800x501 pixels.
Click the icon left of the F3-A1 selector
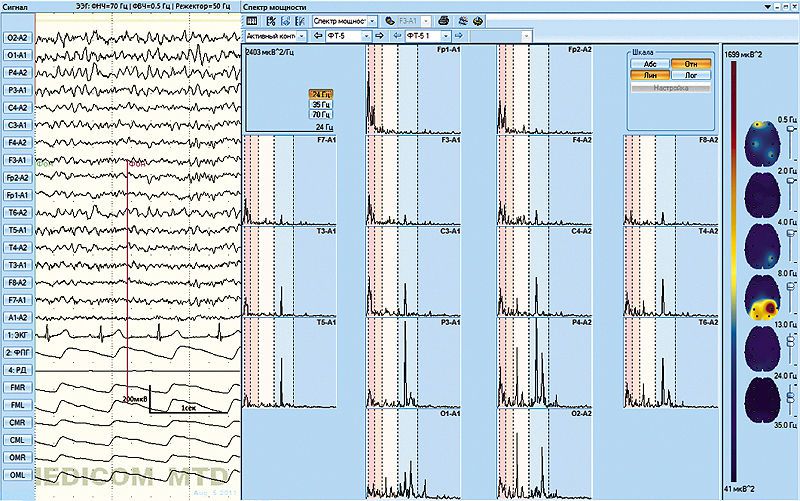pos(389,20)
